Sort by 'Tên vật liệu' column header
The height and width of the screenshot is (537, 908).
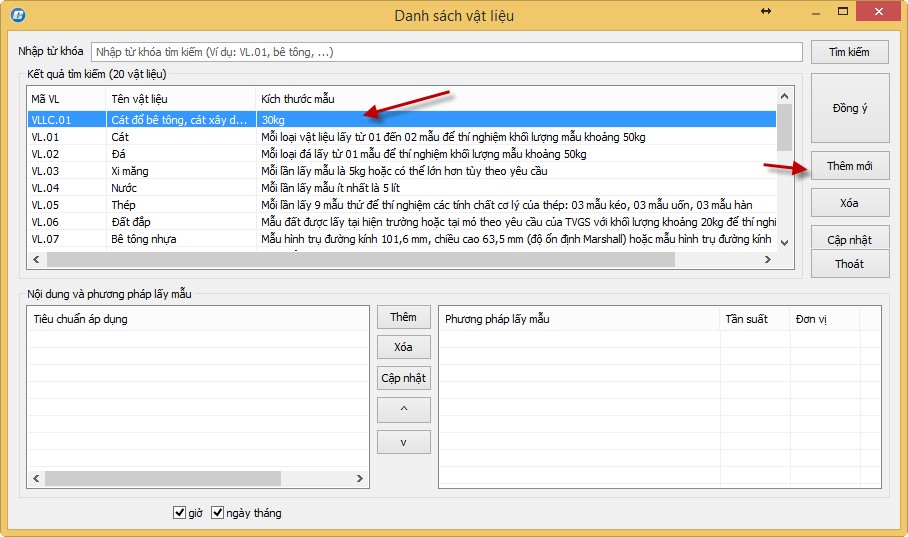(x=180, y=99)
